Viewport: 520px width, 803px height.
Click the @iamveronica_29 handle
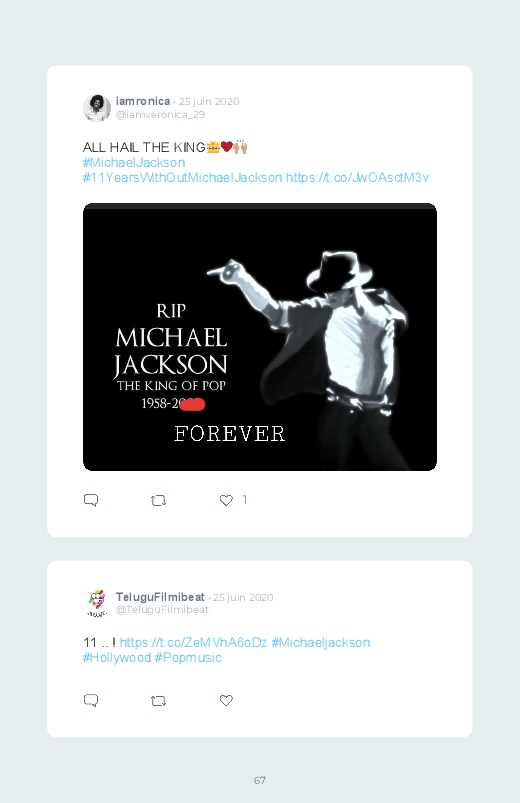(x=160, y=114)
